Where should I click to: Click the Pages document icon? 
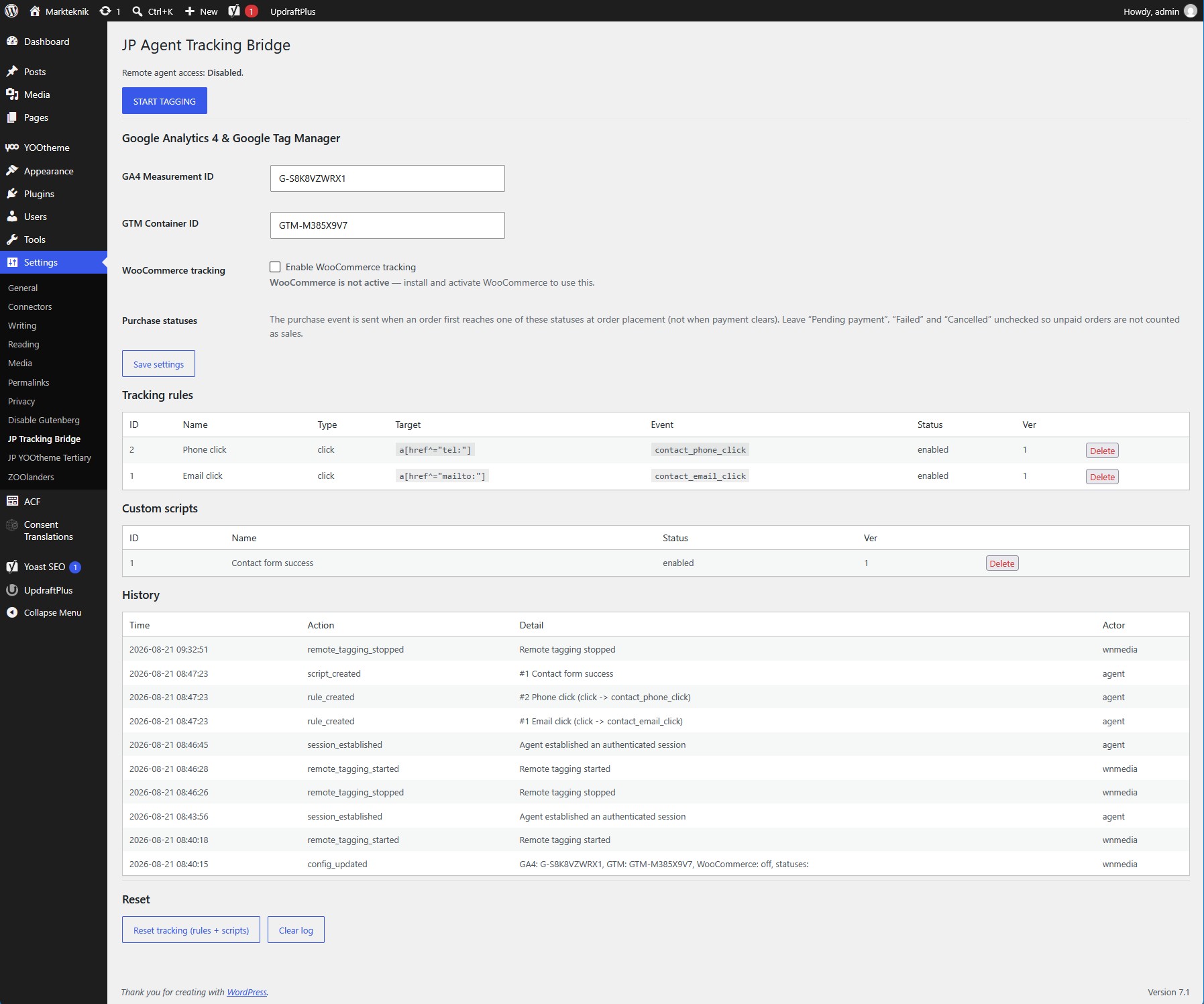(x=12, y=117)
